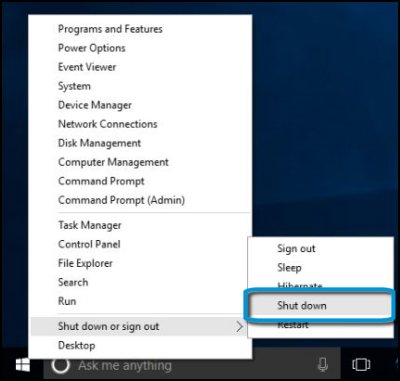Launch Disk Management
This screenshot has height=381, width=400.
[x=140, y=143]
